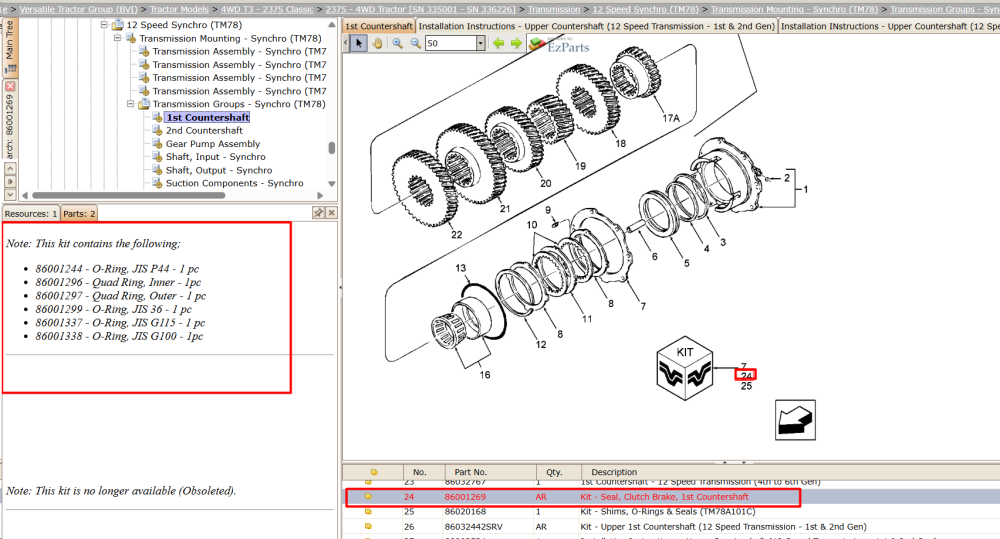The image size is (1000, 539).
Task: Zoom in on the diagram
Action: pyautogui.click(x=397, y=43)
